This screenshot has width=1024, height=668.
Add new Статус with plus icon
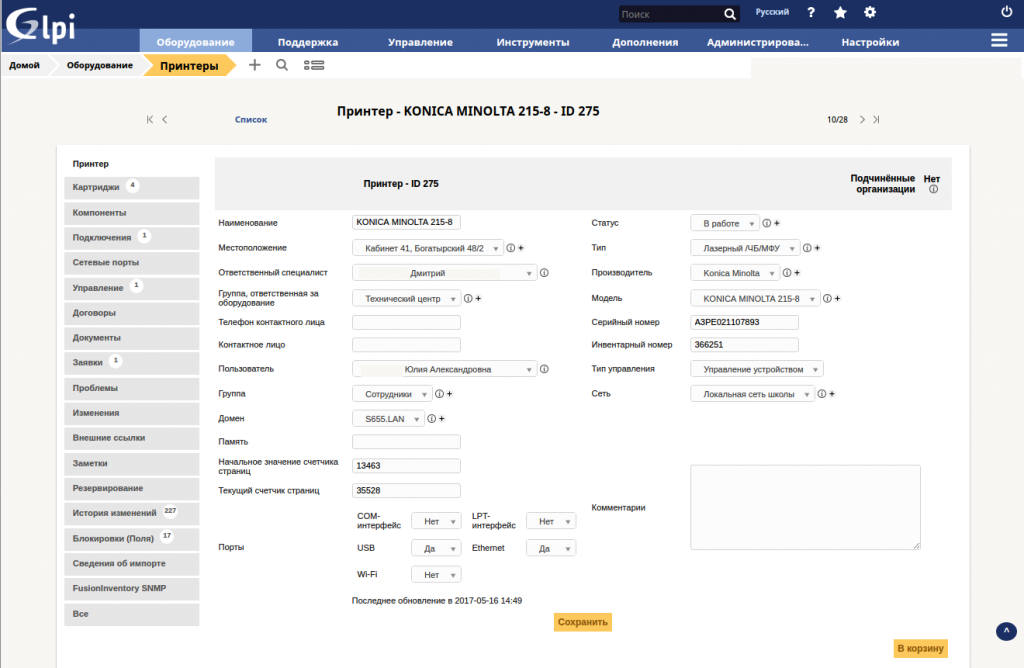pos(777,223)
